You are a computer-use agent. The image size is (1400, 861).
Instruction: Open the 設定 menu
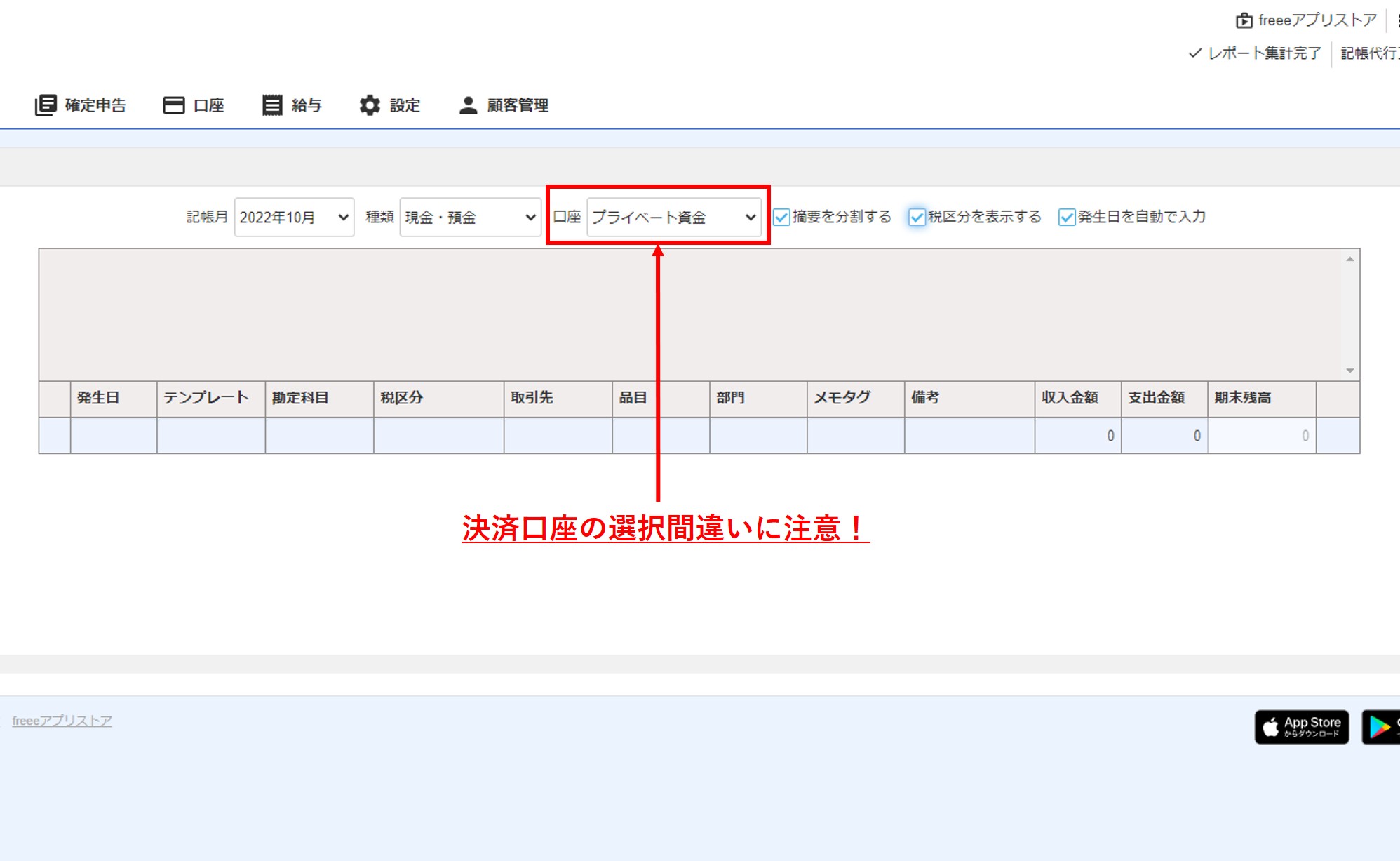pyautogui.click(x=390, y=105)
